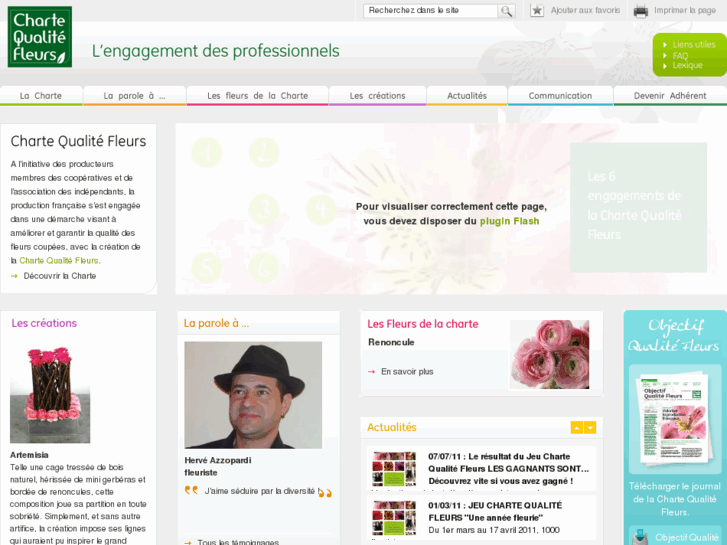Click the pink arrow beside En savoir plus
This screenshot has width=727, height=545.
coord(371,372)
